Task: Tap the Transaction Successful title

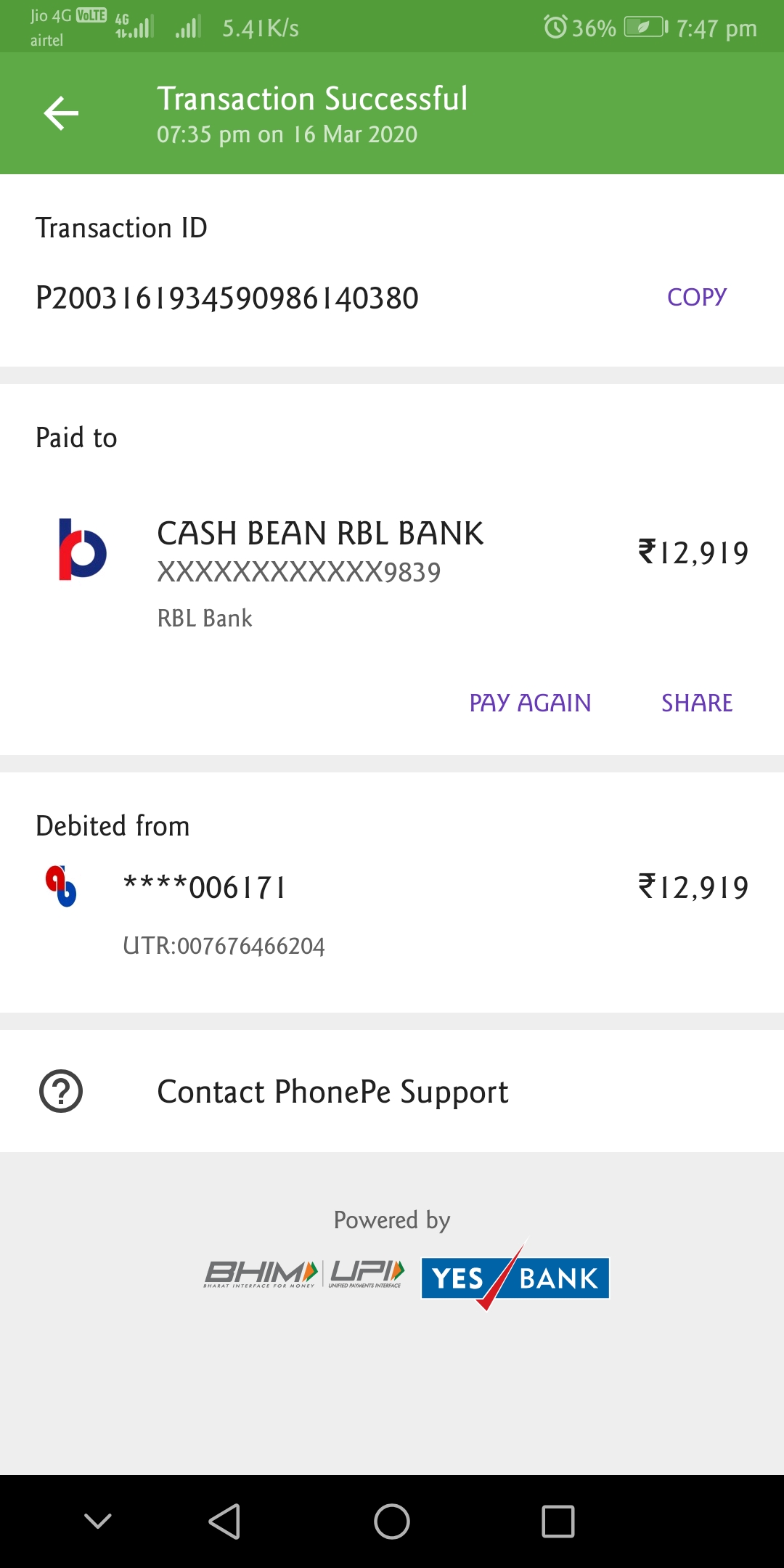Action: pos(312,99)
